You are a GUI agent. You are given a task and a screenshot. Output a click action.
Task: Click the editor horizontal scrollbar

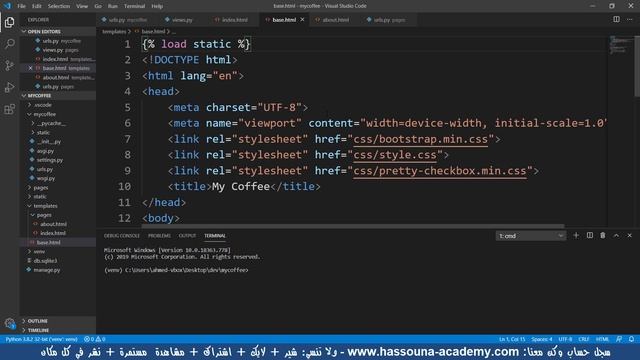click(353, 226)
